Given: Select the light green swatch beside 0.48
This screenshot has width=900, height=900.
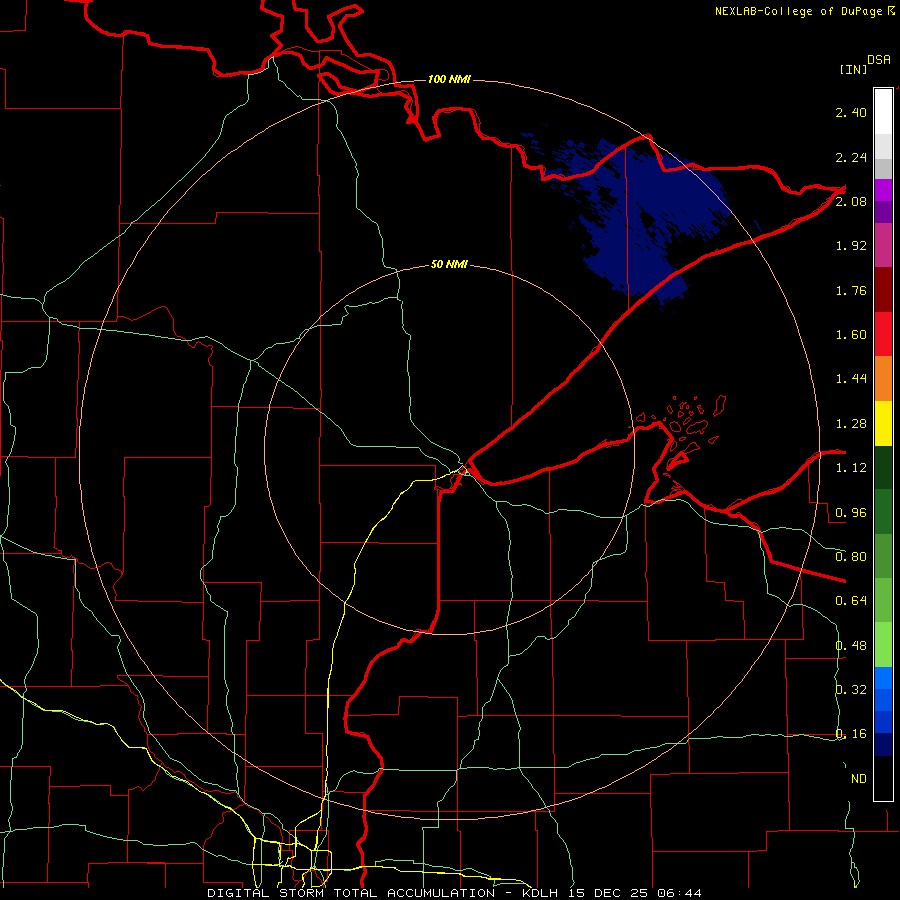Looking at the screenshot, I should click(x=883, y=645).
